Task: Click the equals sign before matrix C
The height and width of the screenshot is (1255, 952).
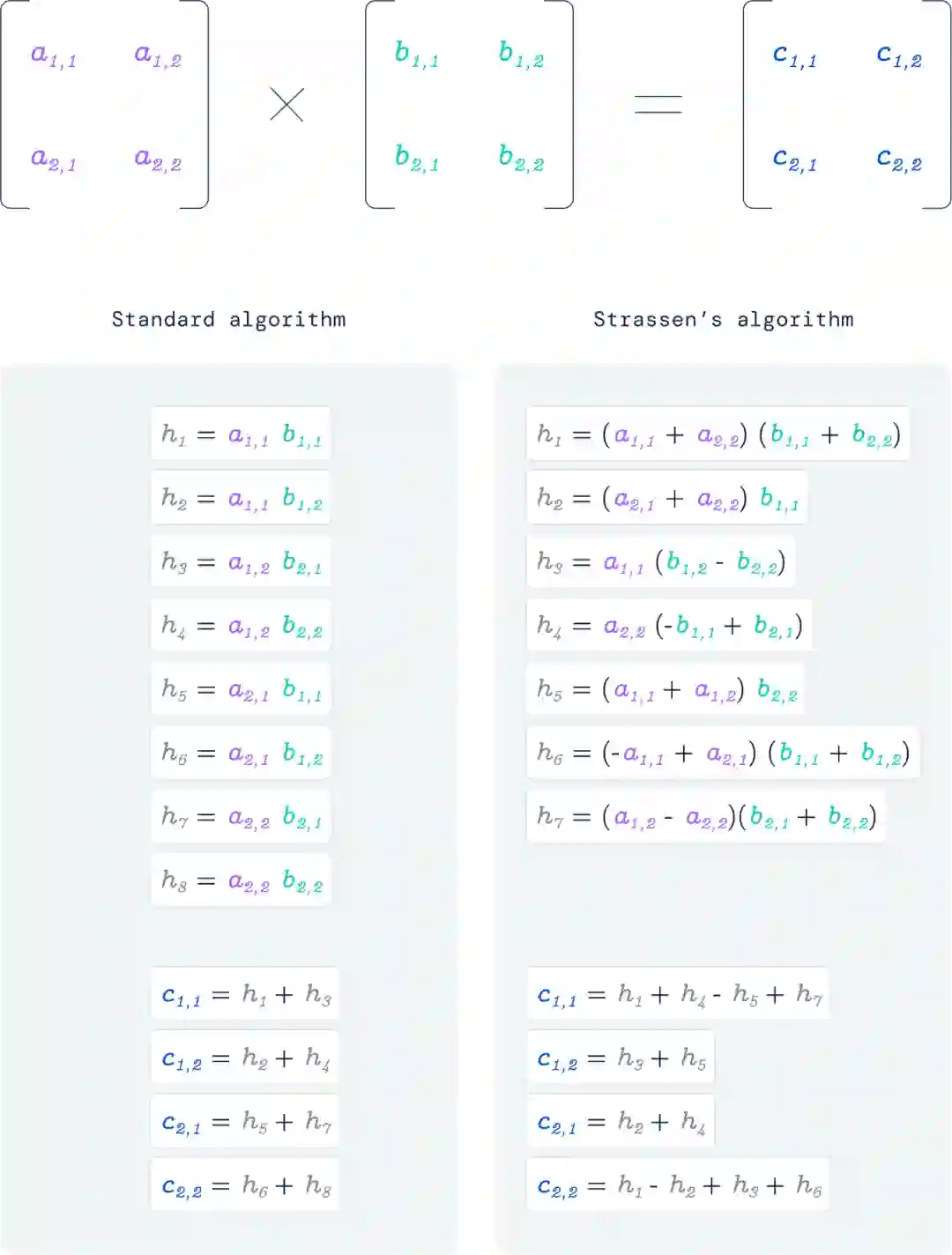Action: tap(658, 105)
